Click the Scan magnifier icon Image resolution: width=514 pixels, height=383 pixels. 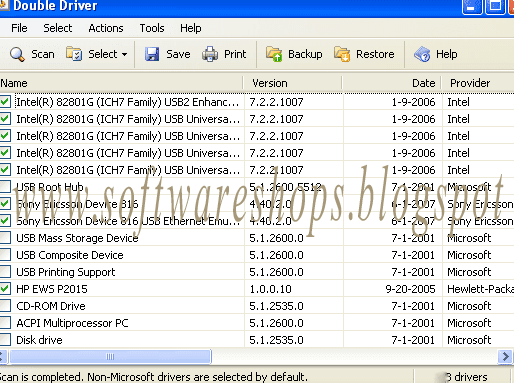pos(17,54)
